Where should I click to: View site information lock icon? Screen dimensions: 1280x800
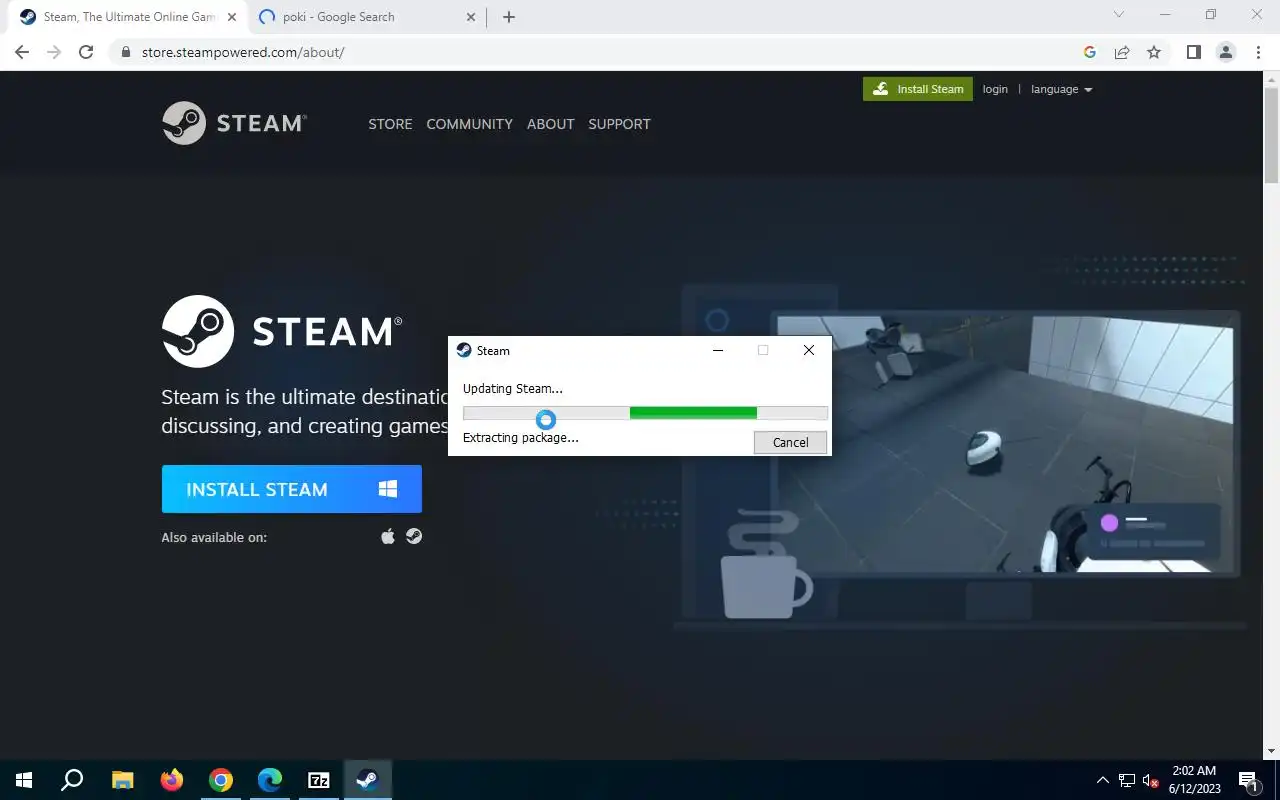pos(126,52)
